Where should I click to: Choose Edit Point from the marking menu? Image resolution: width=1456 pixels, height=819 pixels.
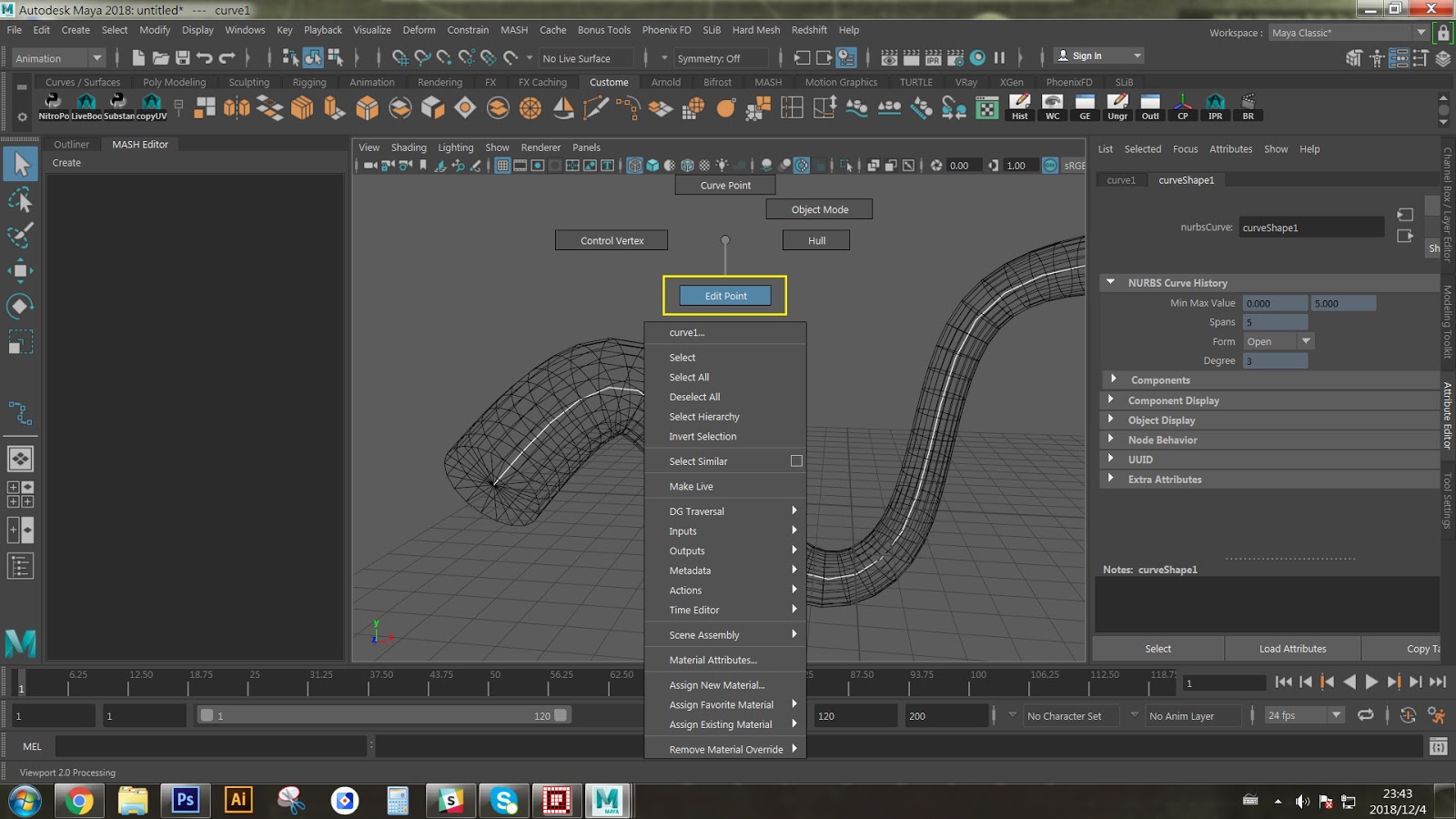click(x=723, y=295)
